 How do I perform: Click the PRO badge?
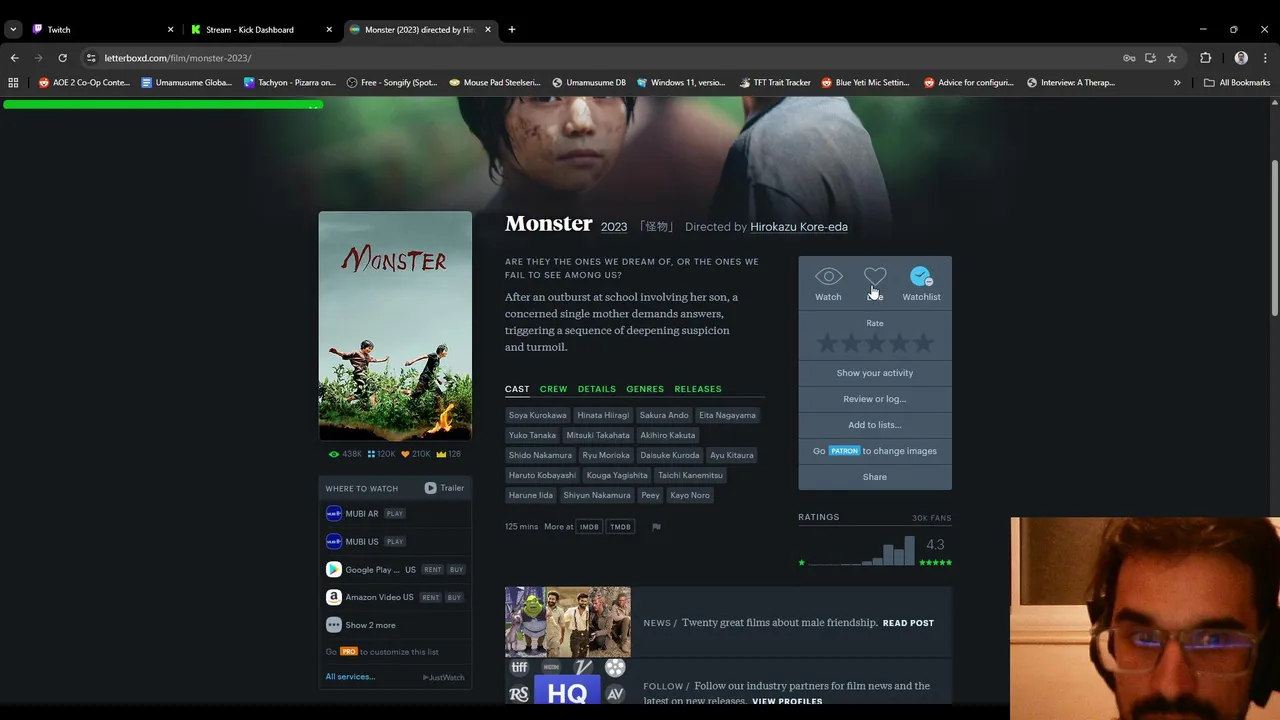coord(348,652)
